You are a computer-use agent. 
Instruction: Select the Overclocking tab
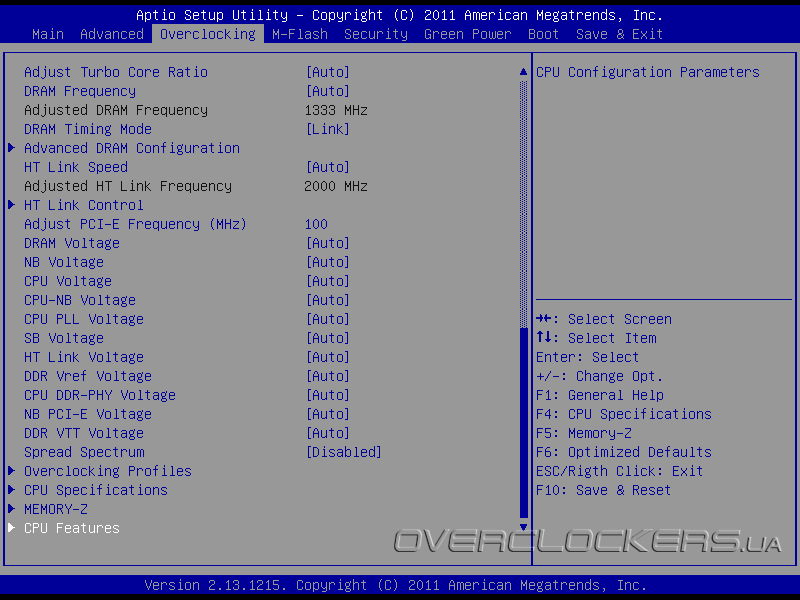point(208,34)
